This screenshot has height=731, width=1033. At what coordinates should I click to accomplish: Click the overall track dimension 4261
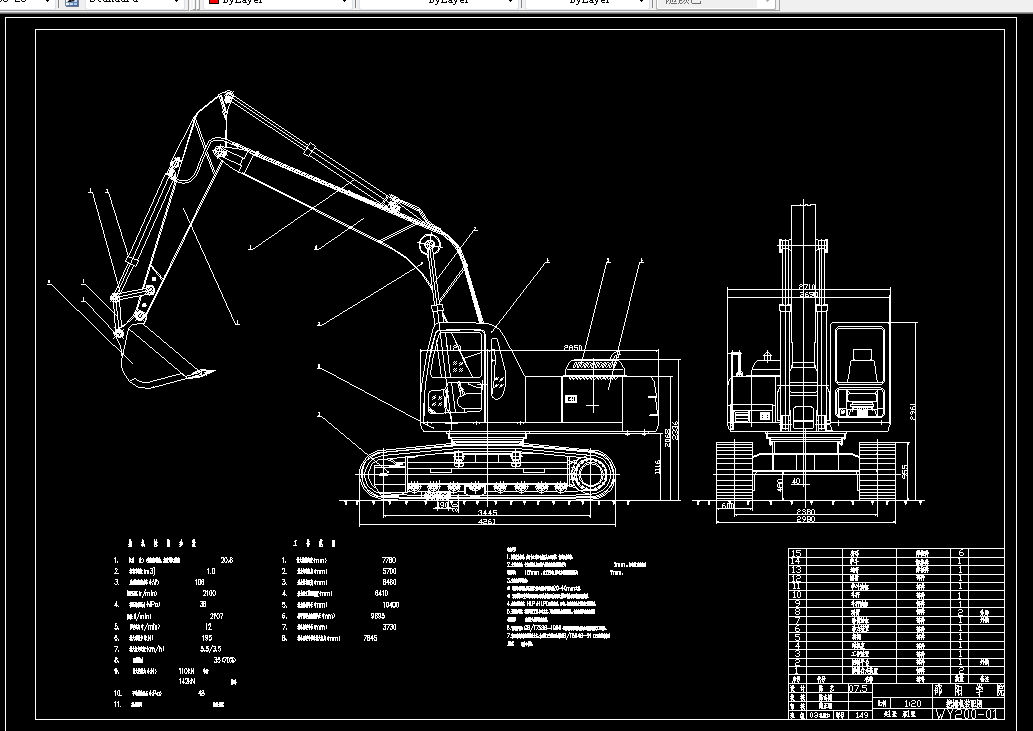pos(487,522)
